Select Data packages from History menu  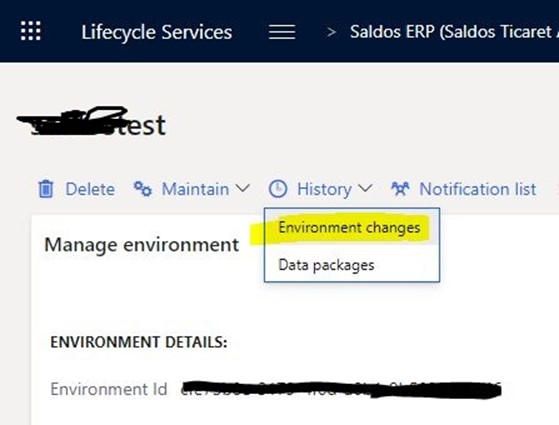pos(327,265)
